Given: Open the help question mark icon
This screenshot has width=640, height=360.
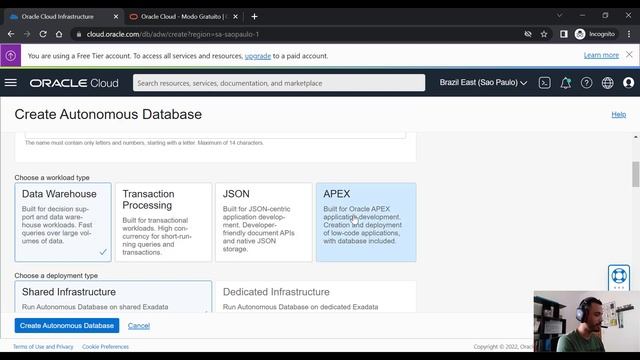Looking at the screenshot, I should (x=587, y=83).
